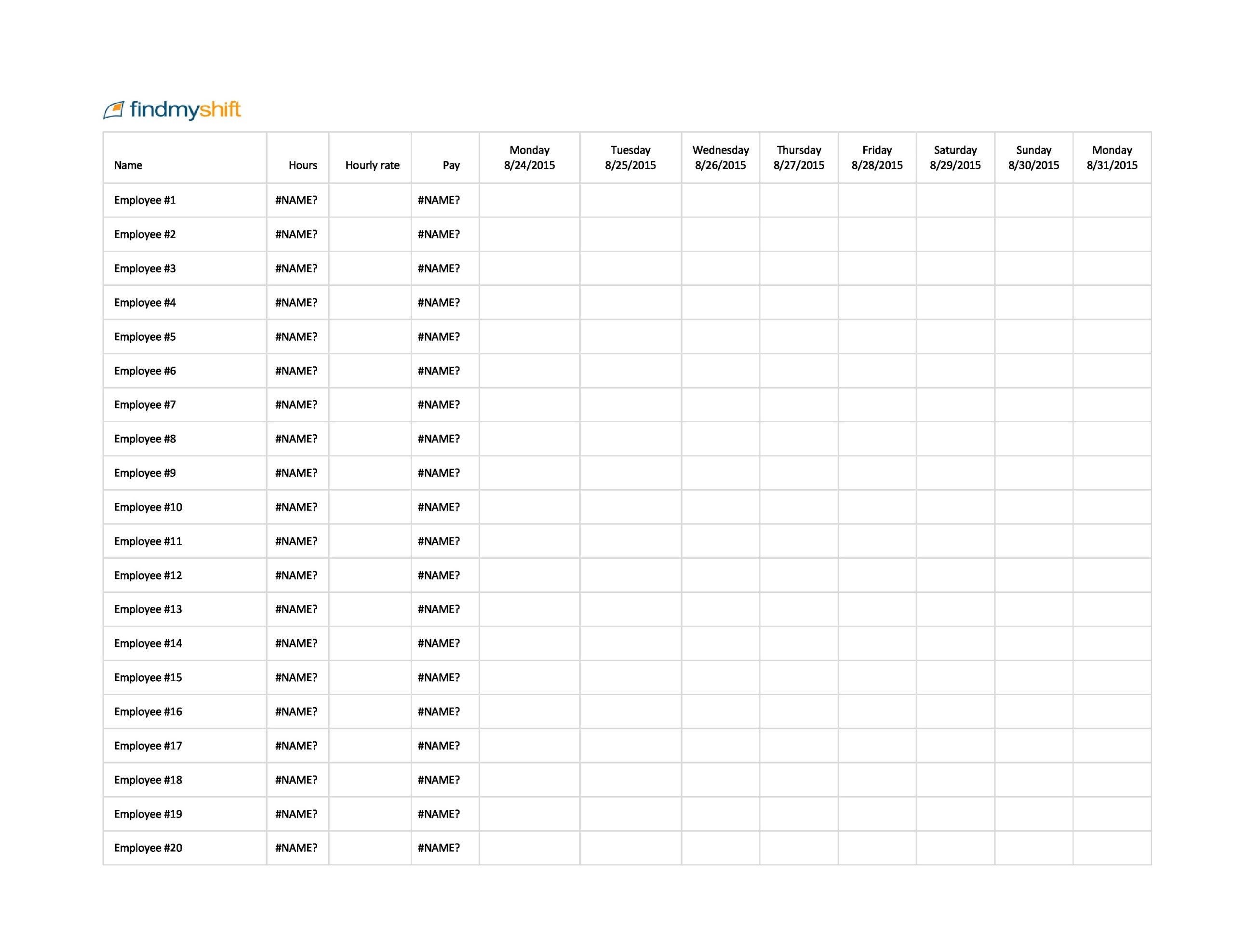Viewport: 1234px width, 952px height.
Task: Select the Hours column header
Action: click(x=302, y=165)
